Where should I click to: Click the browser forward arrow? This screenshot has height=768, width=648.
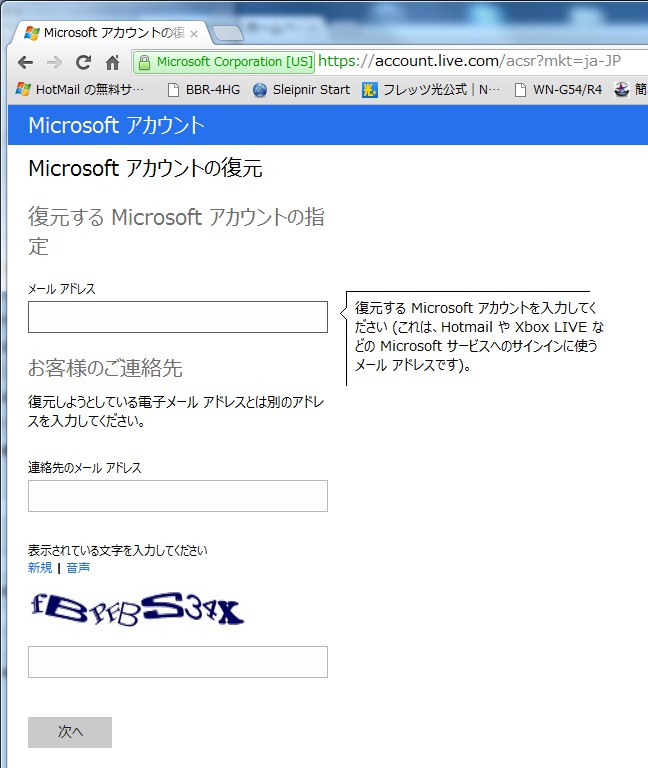tap(54, 62)
